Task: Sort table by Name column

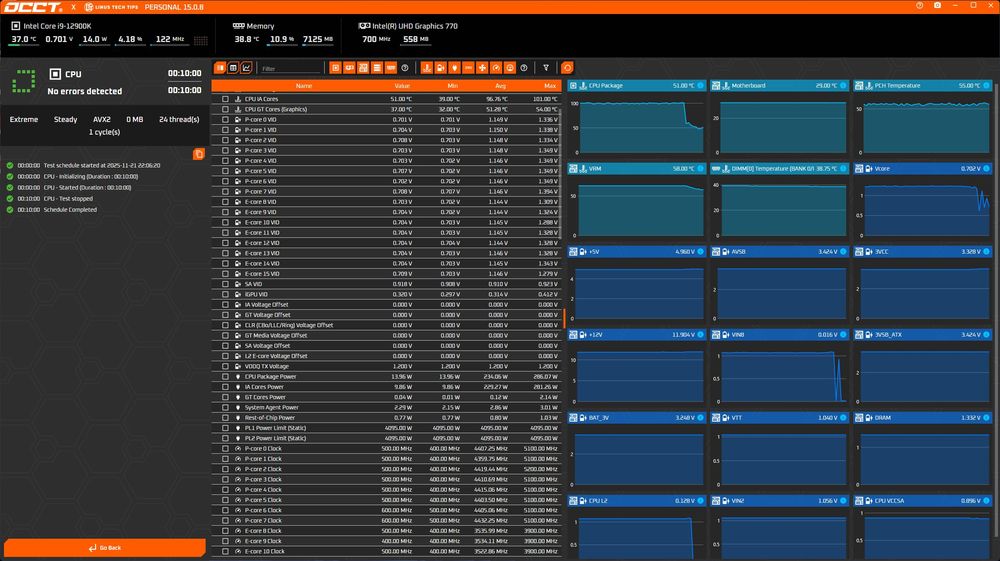Action: tap(304, 85)
